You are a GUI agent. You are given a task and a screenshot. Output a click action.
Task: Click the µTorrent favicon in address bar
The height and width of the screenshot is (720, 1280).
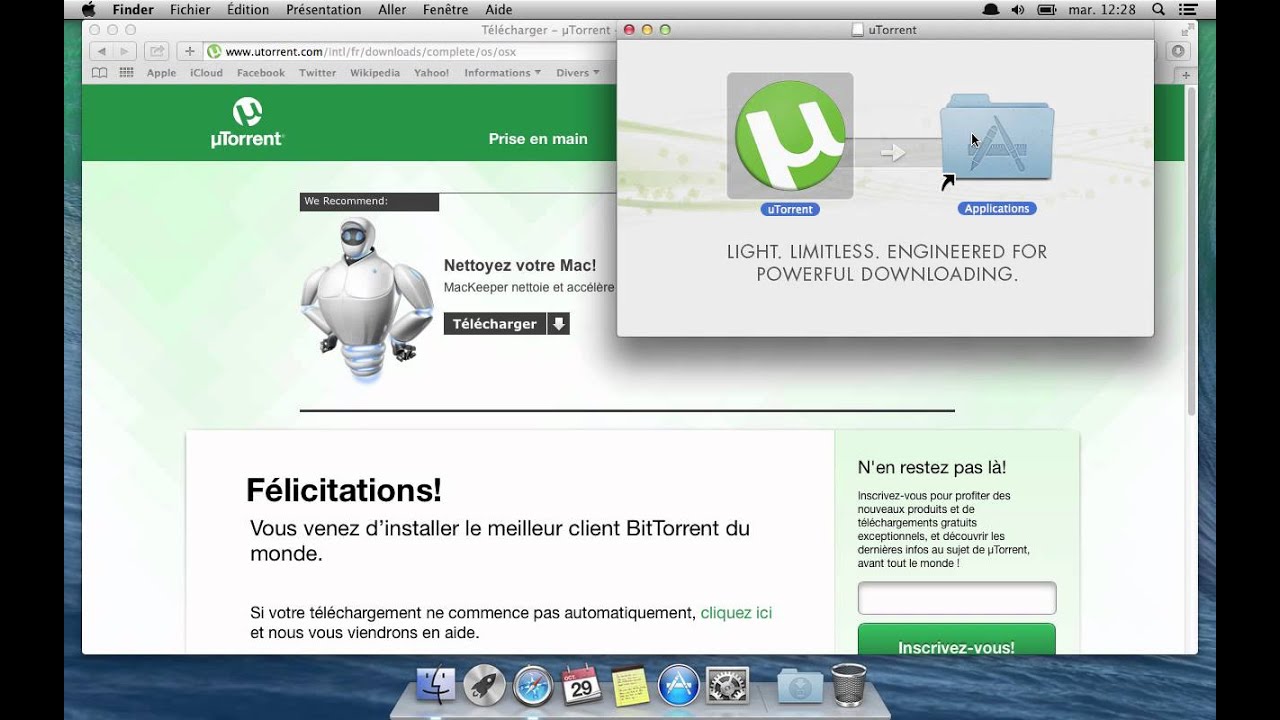tap(214, 51)
